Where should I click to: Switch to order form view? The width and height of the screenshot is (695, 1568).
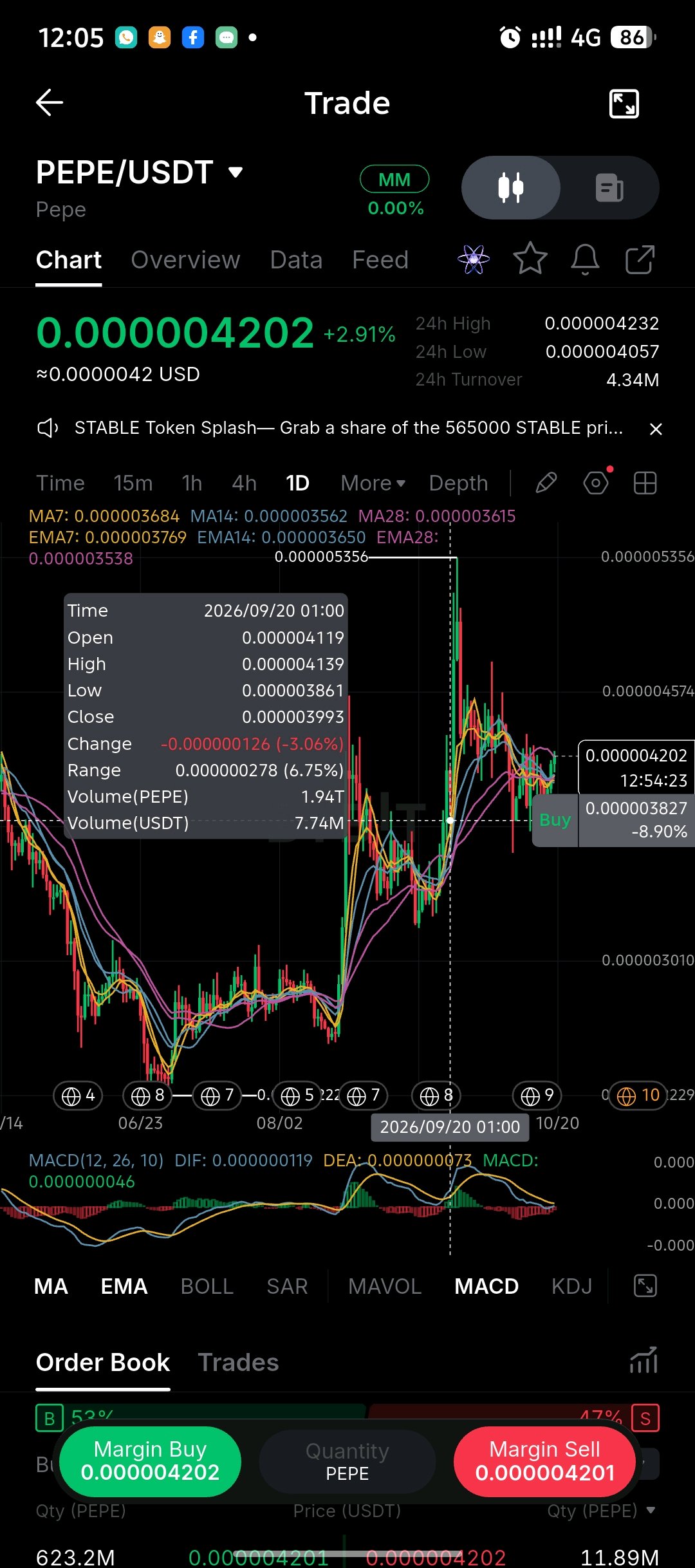click(x=609, y=187)
